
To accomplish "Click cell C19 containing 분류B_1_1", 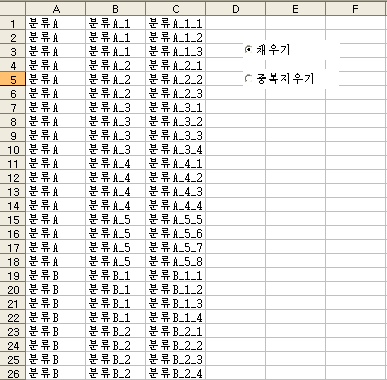I will pyautogui.click(x=176, y=275).
